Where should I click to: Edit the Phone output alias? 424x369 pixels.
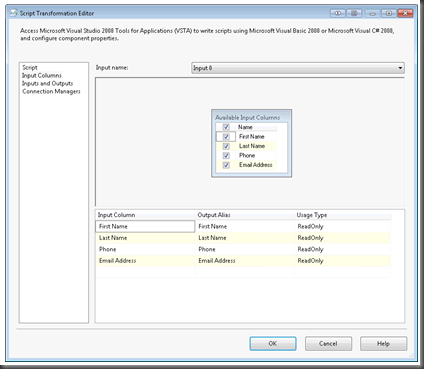(245, 249)
